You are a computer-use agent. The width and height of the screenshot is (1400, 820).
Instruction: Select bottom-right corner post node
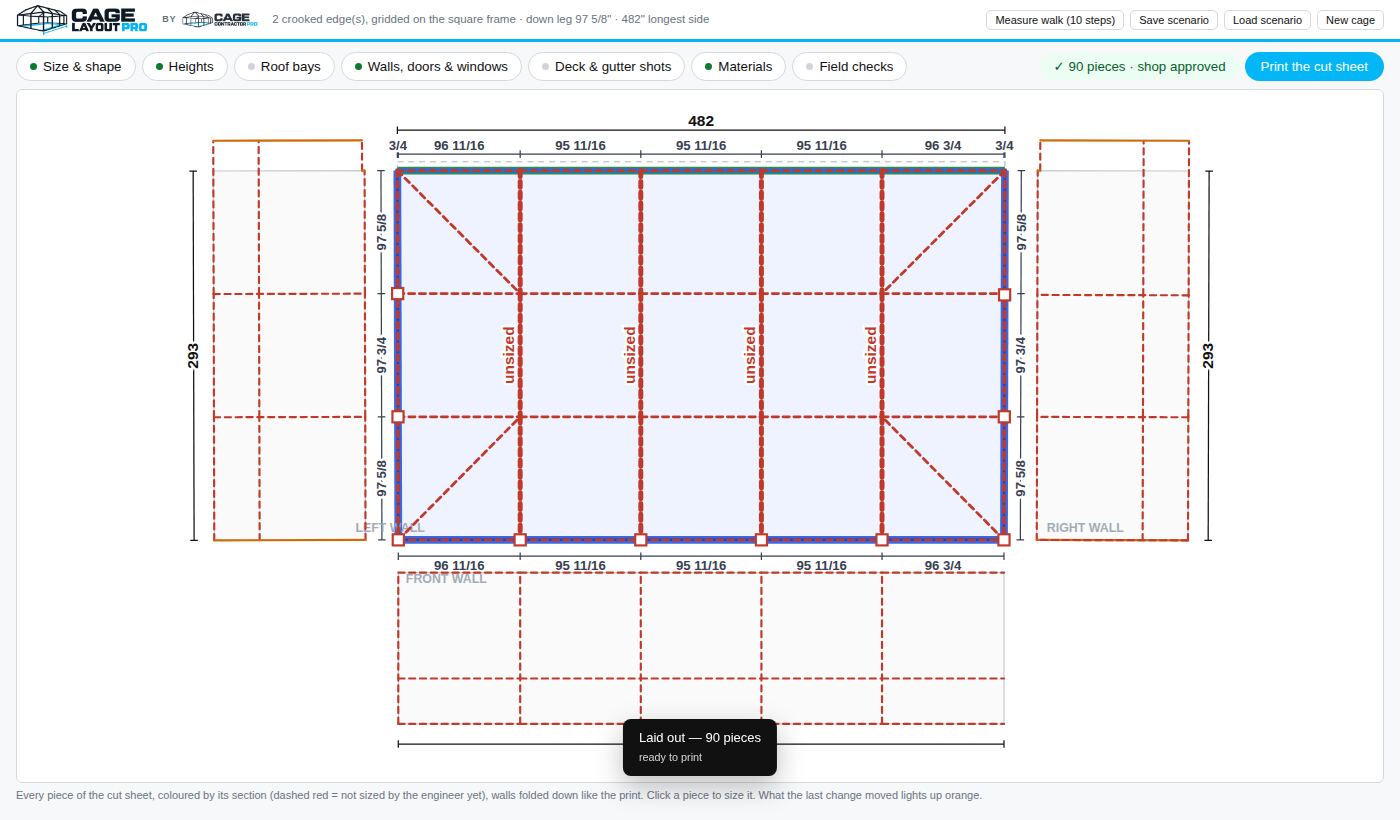(1004, 540)
